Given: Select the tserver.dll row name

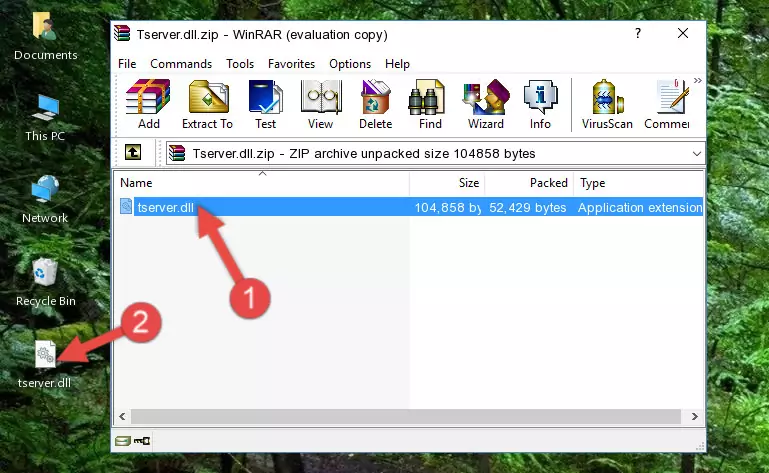Looking at the screenshot, I should click(166, 208).
